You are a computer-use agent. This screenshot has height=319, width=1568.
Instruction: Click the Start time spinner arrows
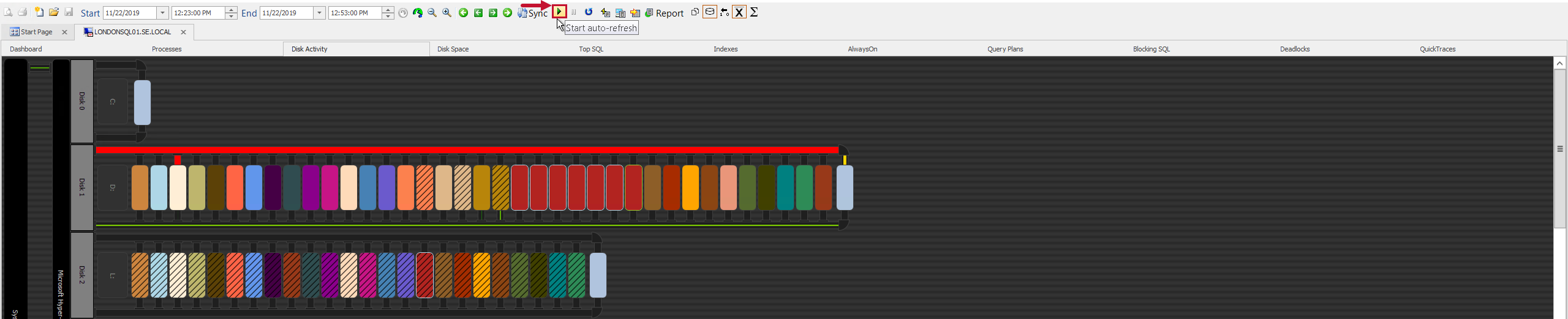pos(231,13)
